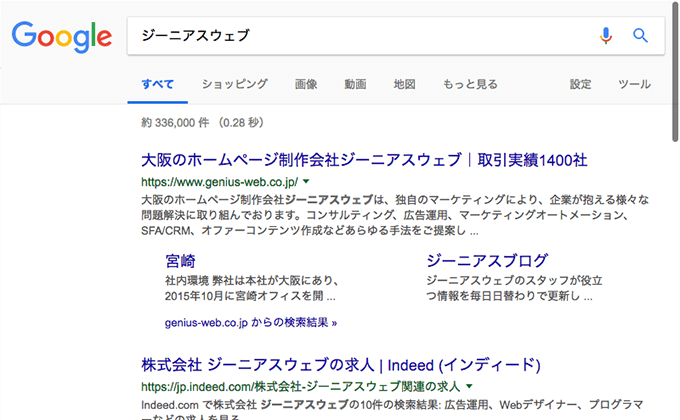Screen dimensions: 680x420
Task: Select the すべて tab
Action: [x=157, y=84]
